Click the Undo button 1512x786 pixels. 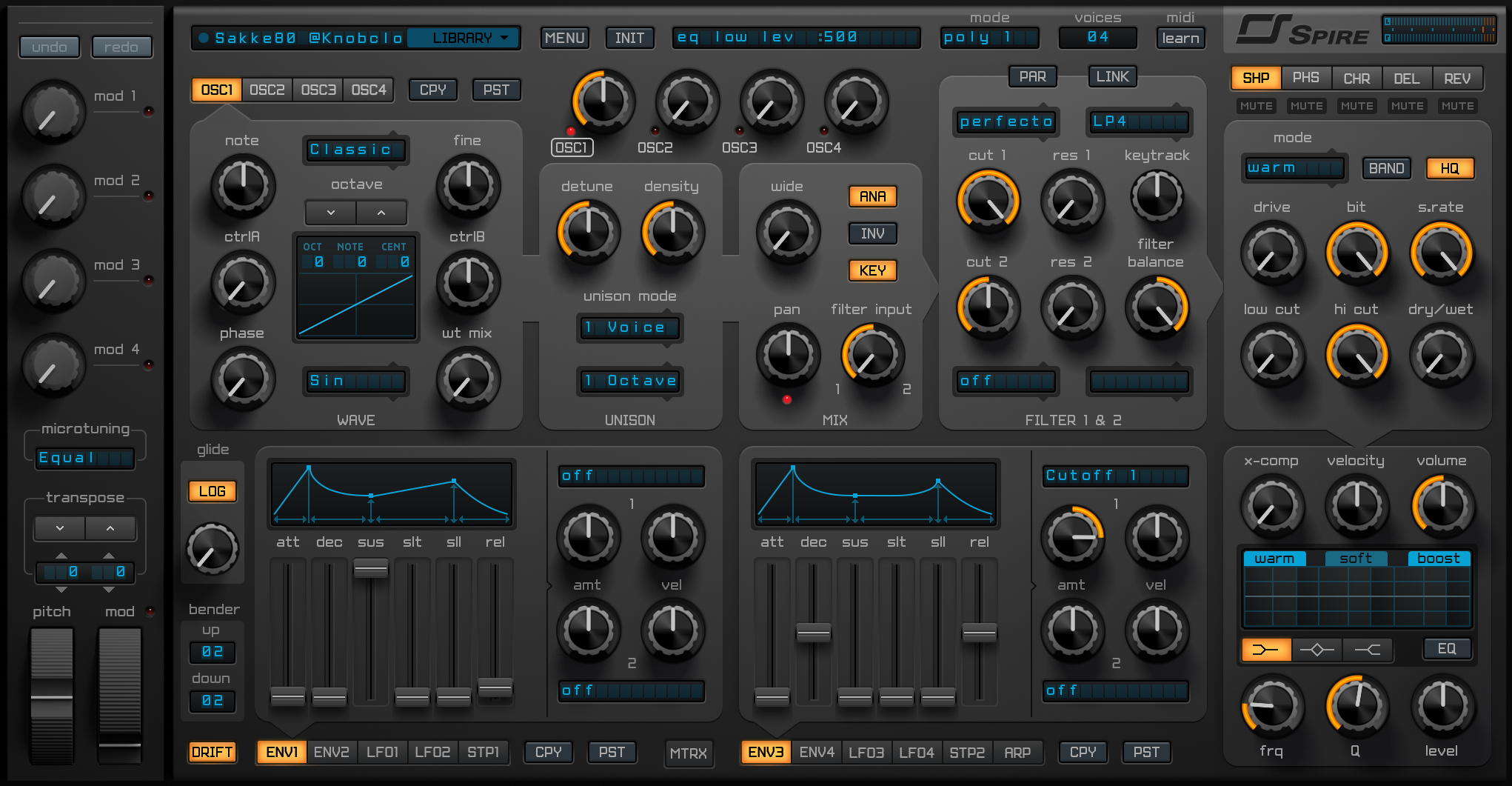click(x=49, y=47)
